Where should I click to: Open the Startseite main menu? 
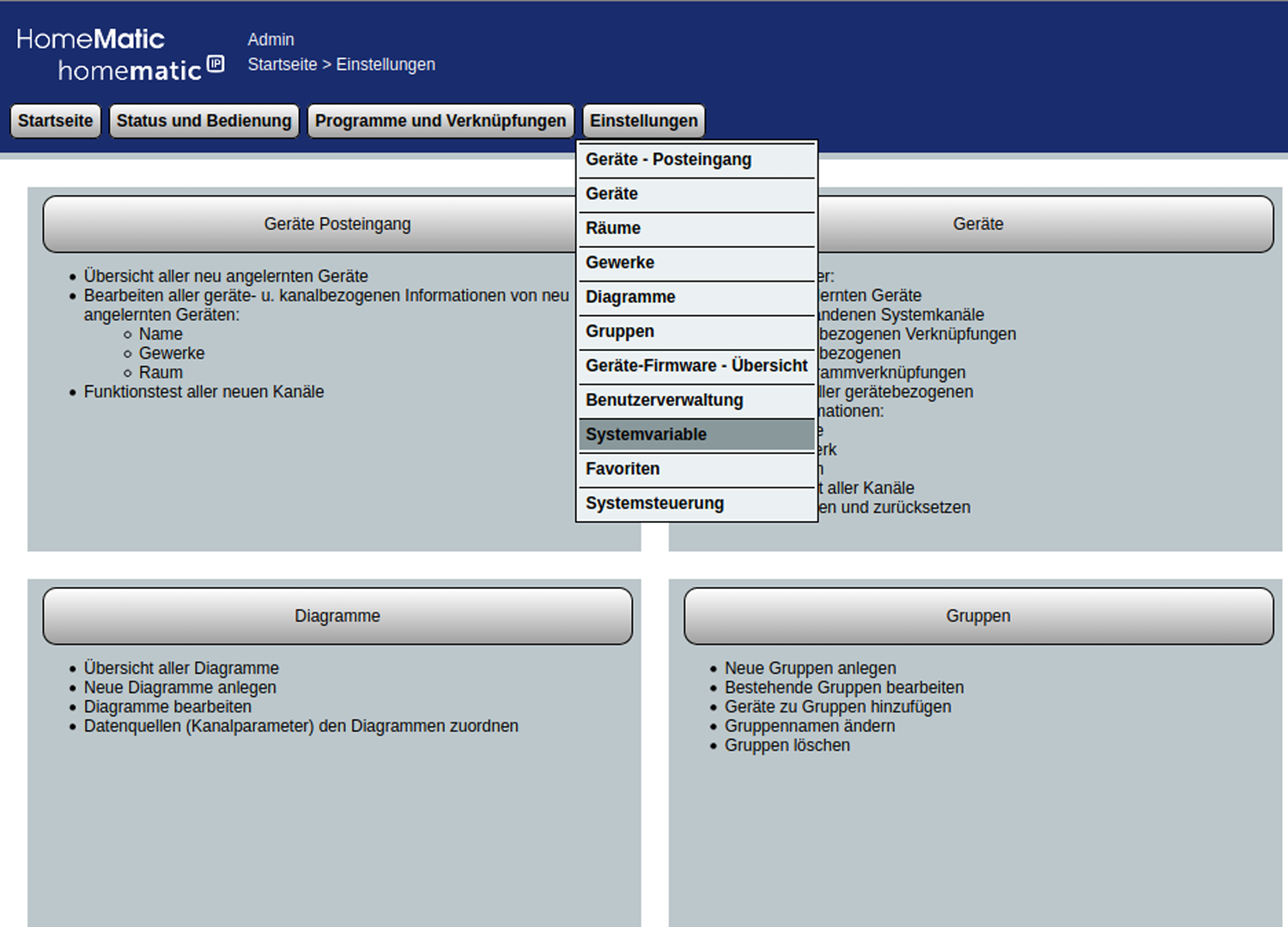click(x=56, y=121)
